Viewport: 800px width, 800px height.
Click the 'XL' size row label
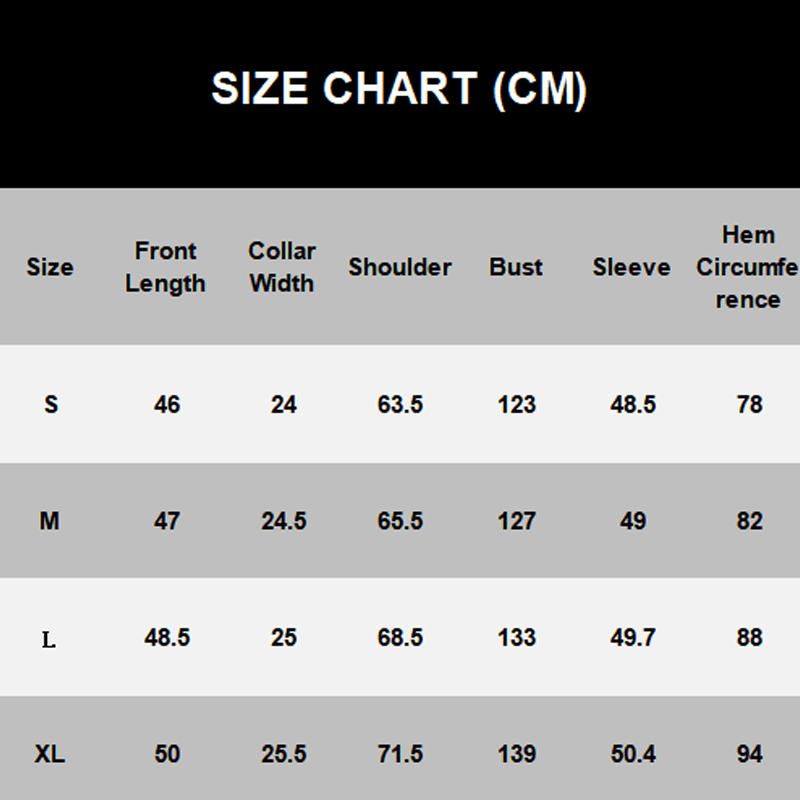point(50,754)
